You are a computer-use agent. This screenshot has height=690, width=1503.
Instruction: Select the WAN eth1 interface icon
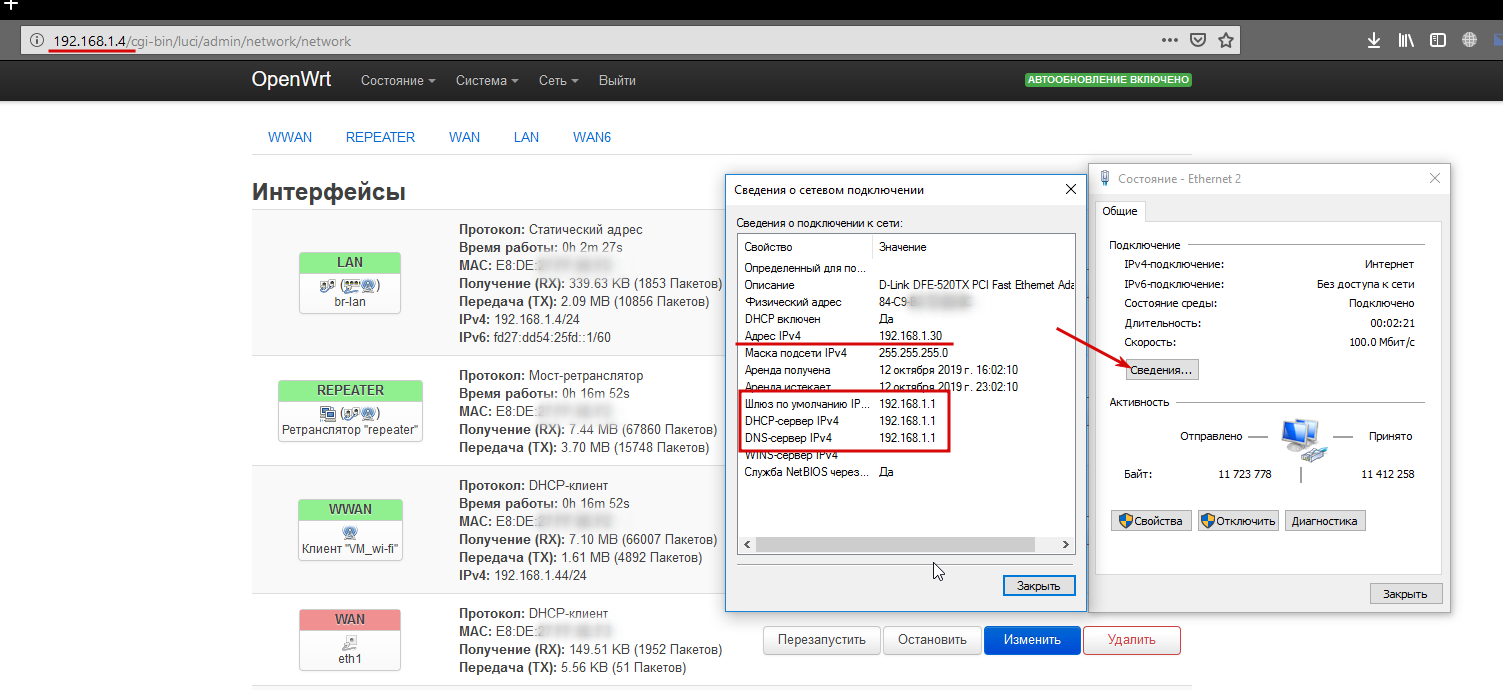pyautogui.click(x=349, y=640)
